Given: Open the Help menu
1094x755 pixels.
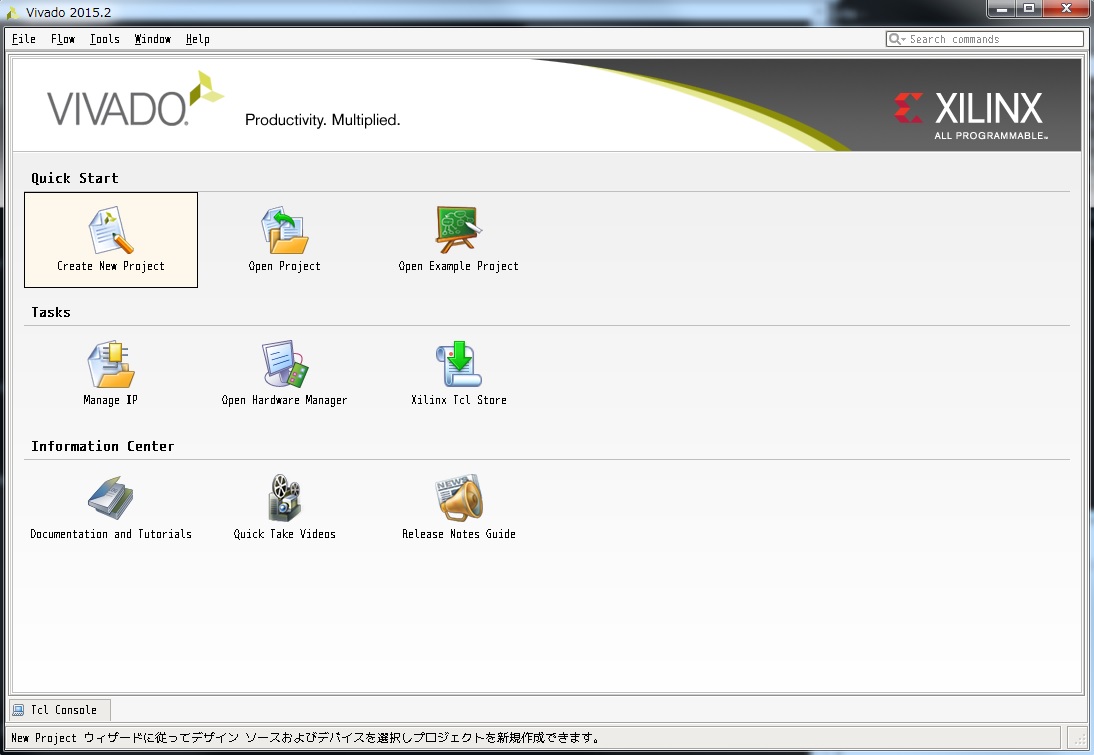Looking at the screenshot, I should click(x=197, y=39).
